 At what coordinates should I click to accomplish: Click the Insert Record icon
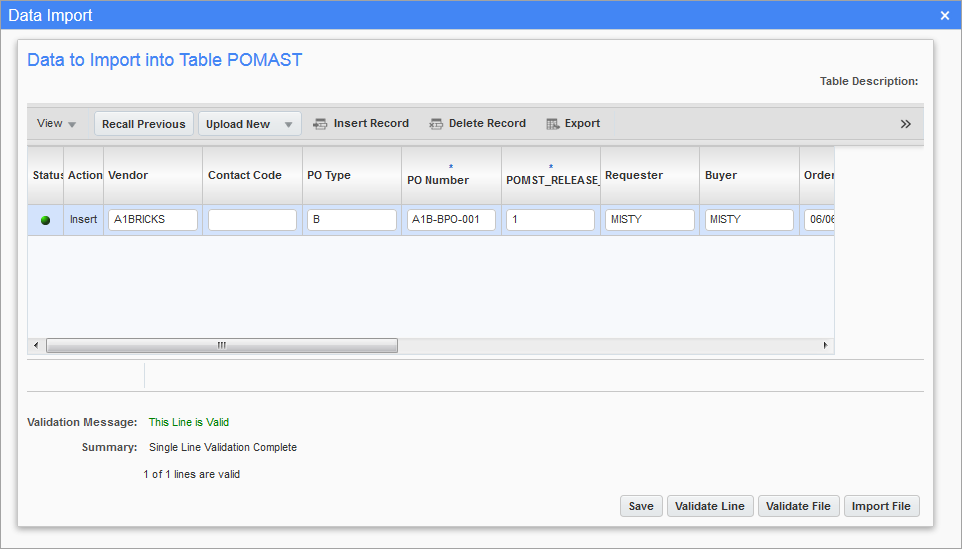321,124
